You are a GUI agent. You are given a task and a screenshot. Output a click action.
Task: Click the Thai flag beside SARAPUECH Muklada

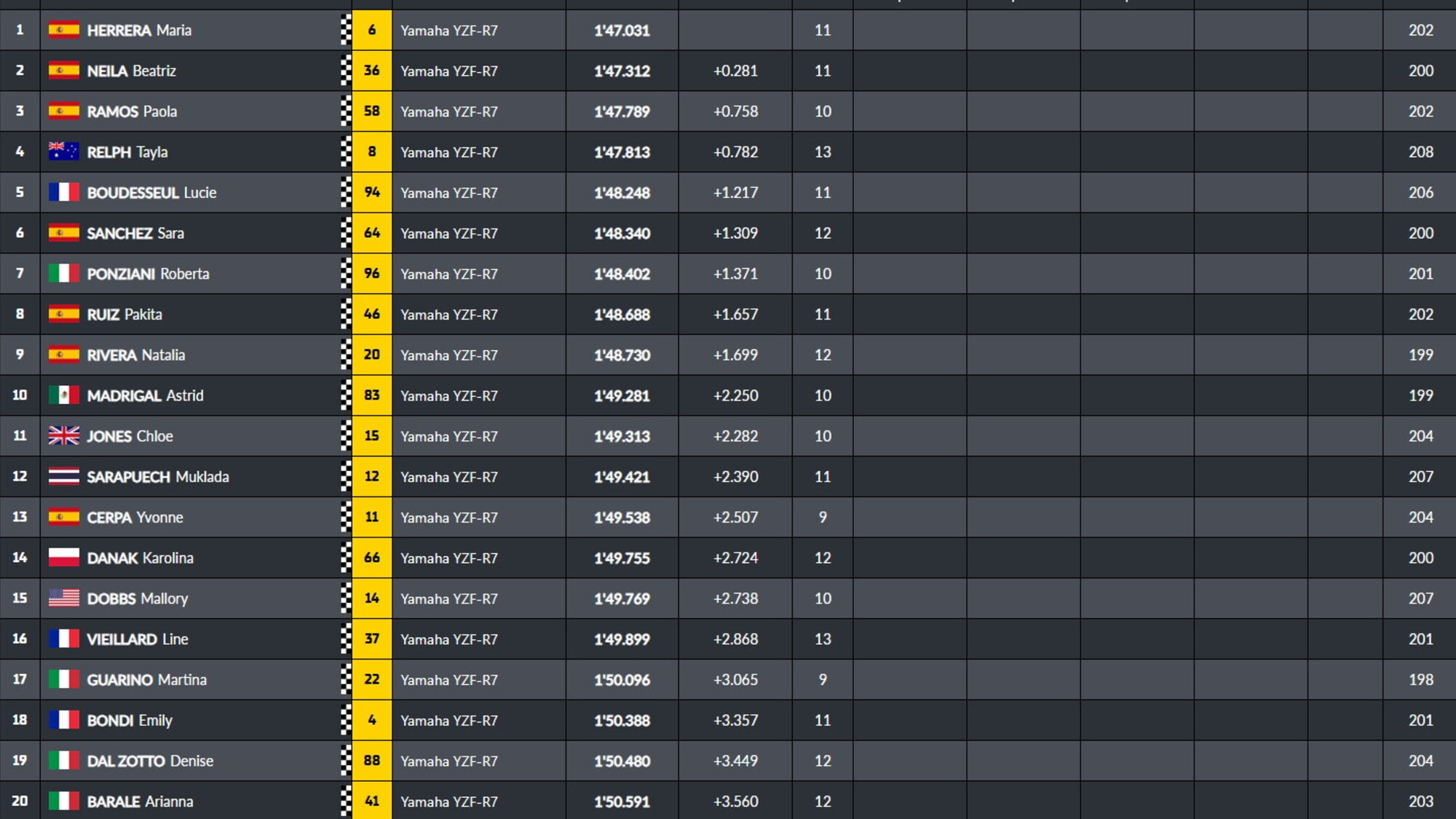click(64, 477)
